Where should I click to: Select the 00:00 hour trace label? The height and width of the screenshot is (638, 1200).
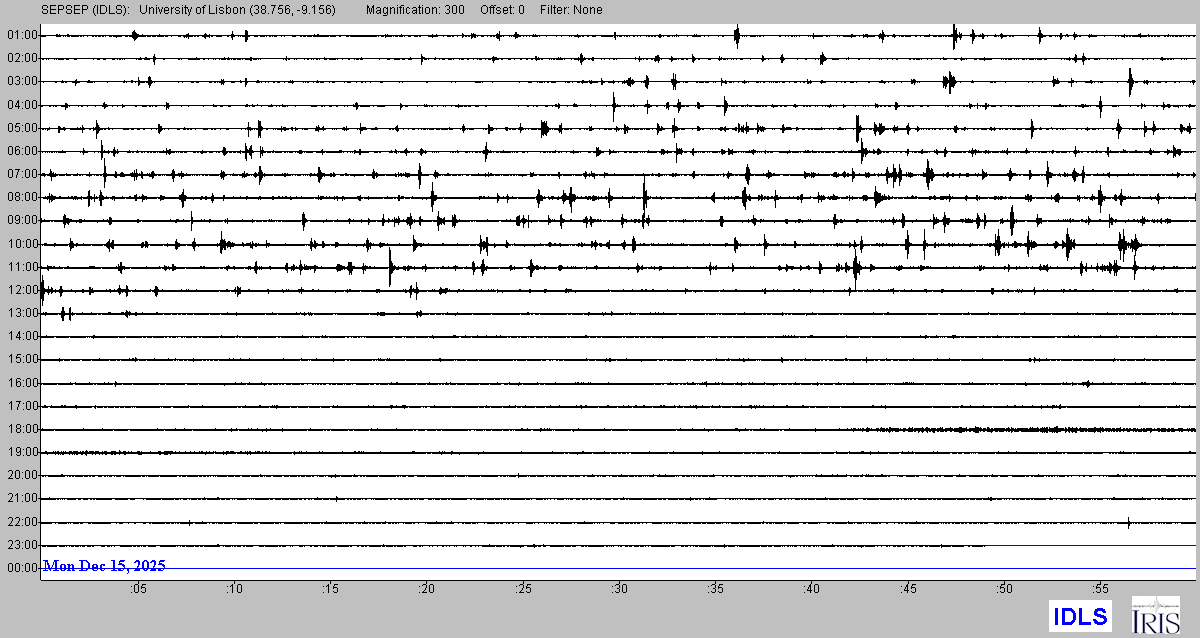(21, 568)
